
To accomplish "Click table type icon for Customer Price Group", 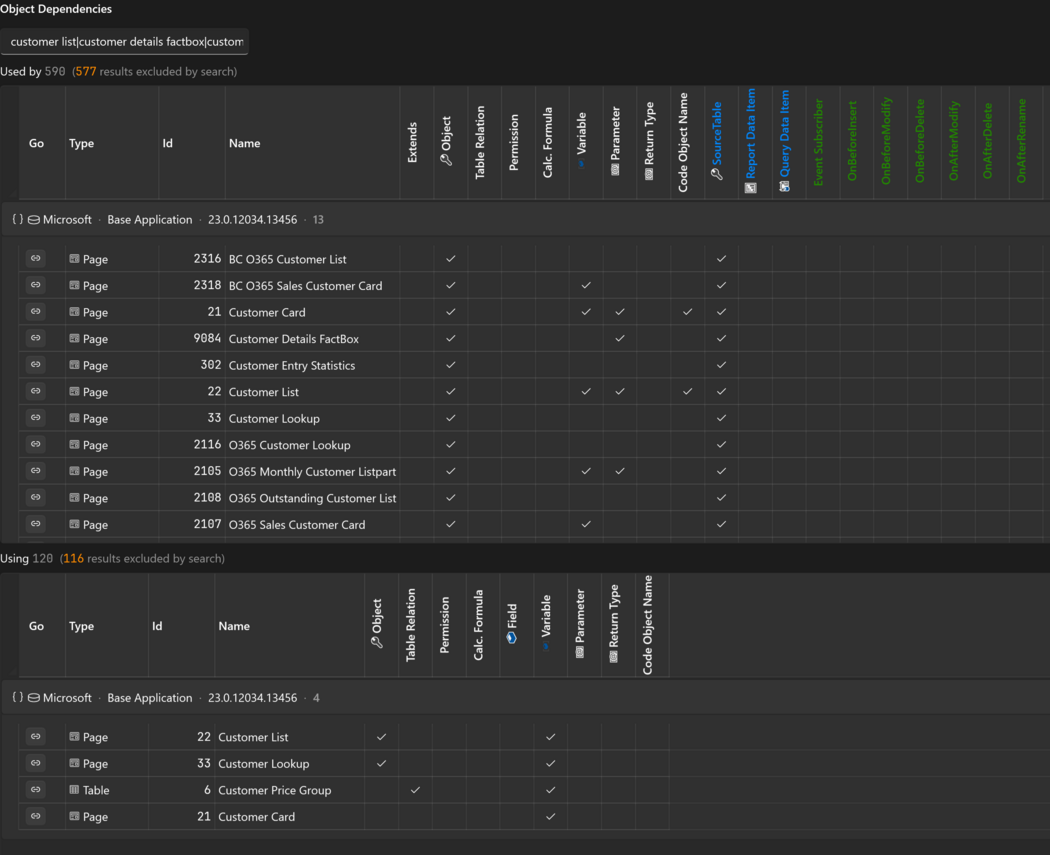I will tap(74, 790).
